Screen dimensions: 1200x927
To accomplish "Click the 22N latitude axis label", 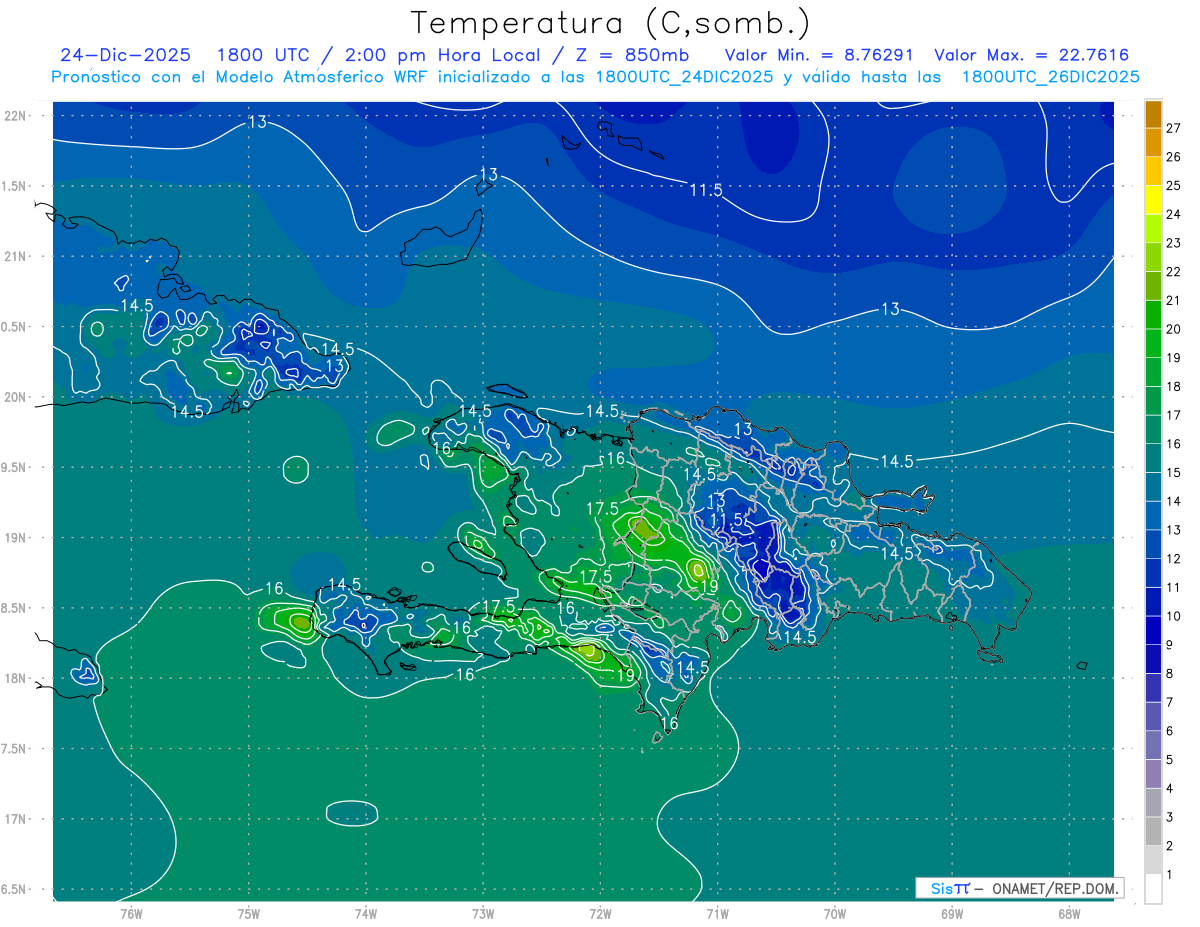I will point(17,115).
